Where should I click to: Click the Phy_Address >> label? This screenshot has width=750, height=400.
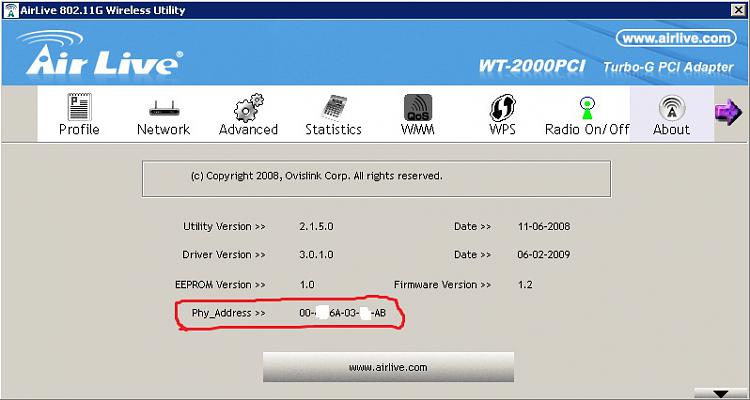coord(229,313)
